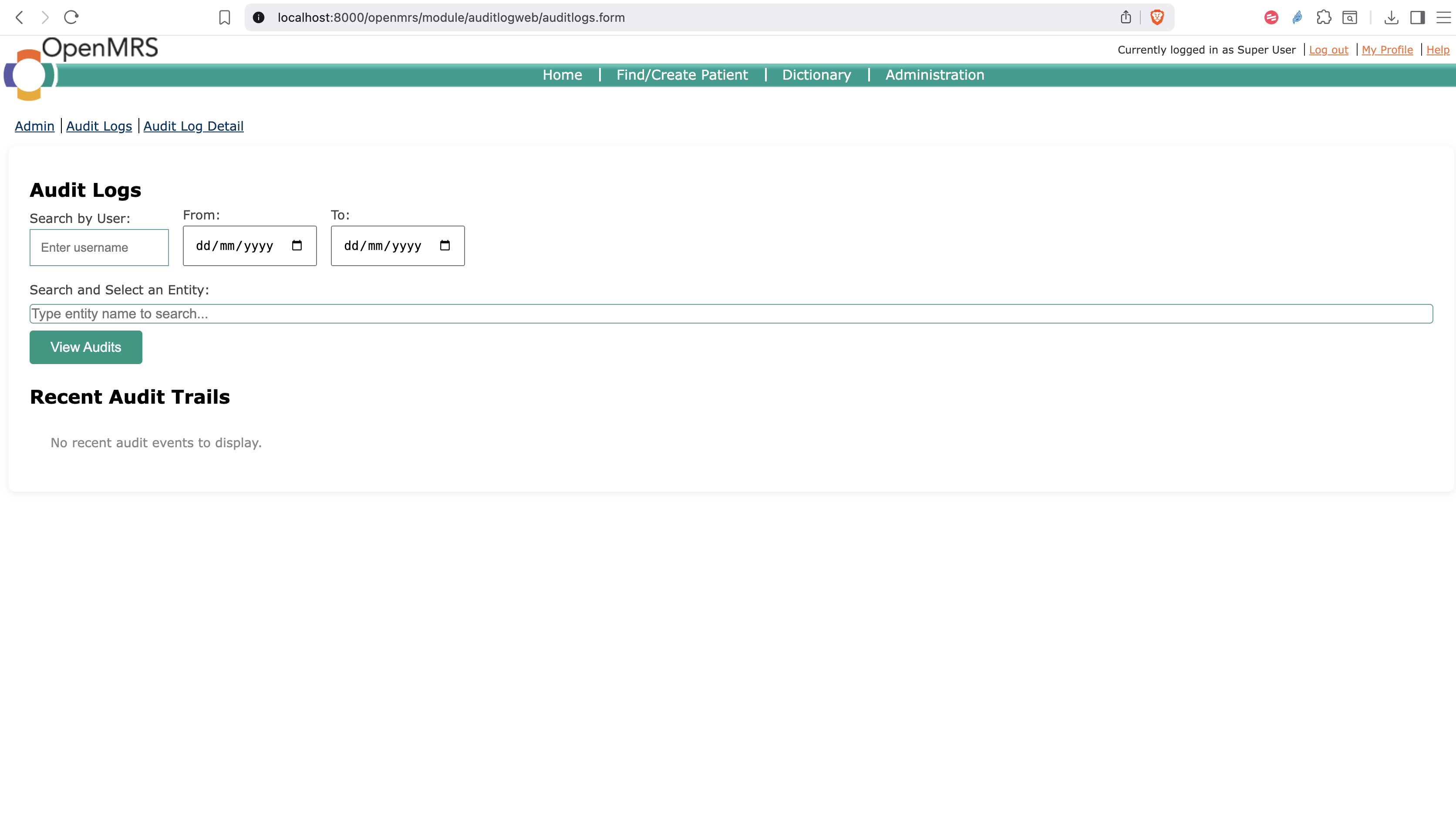Open the From date calendar picker

pos(297,246)
